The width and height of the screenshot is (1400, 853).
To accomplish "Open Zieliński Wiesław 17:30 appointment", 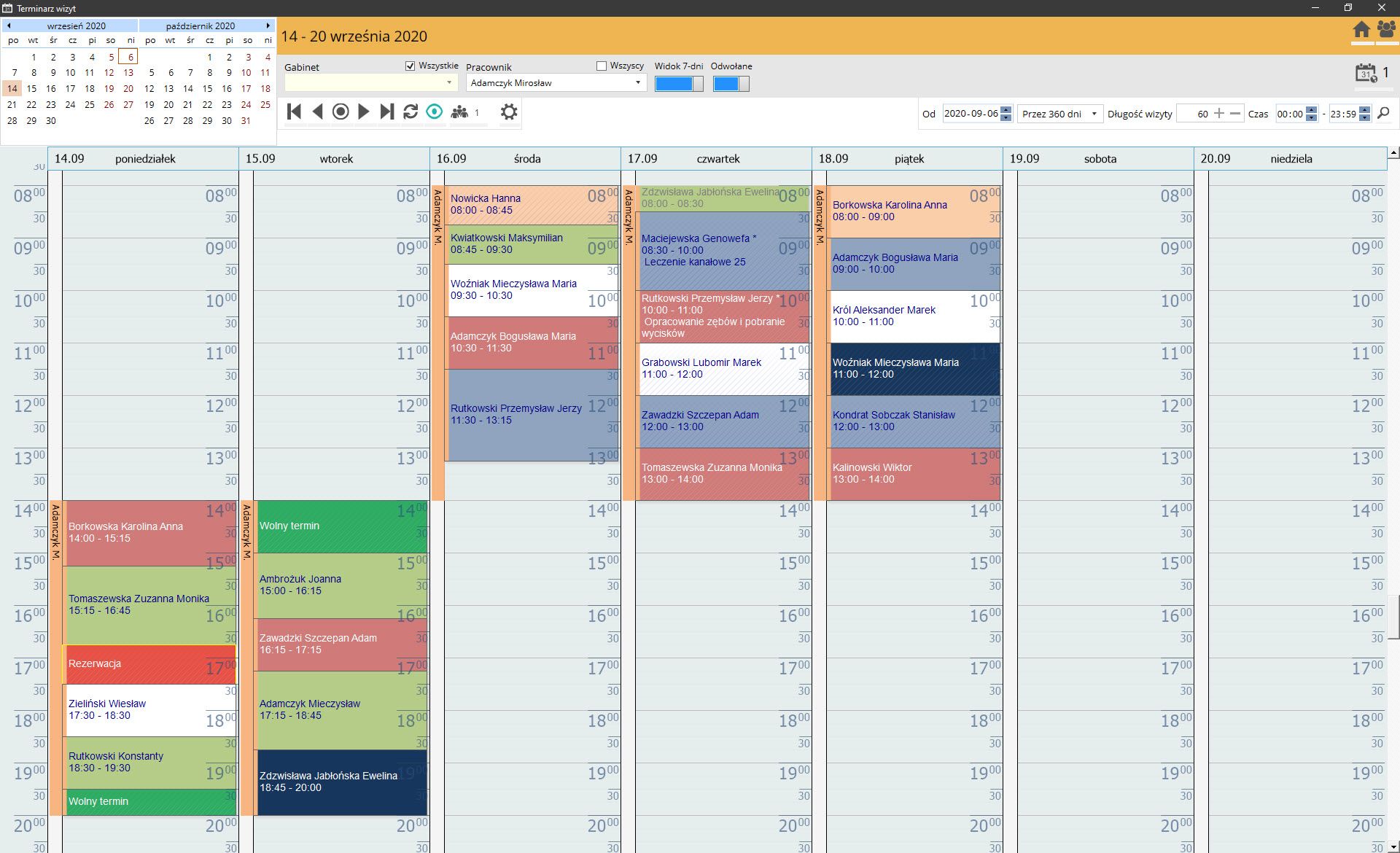I will point(150,710).
